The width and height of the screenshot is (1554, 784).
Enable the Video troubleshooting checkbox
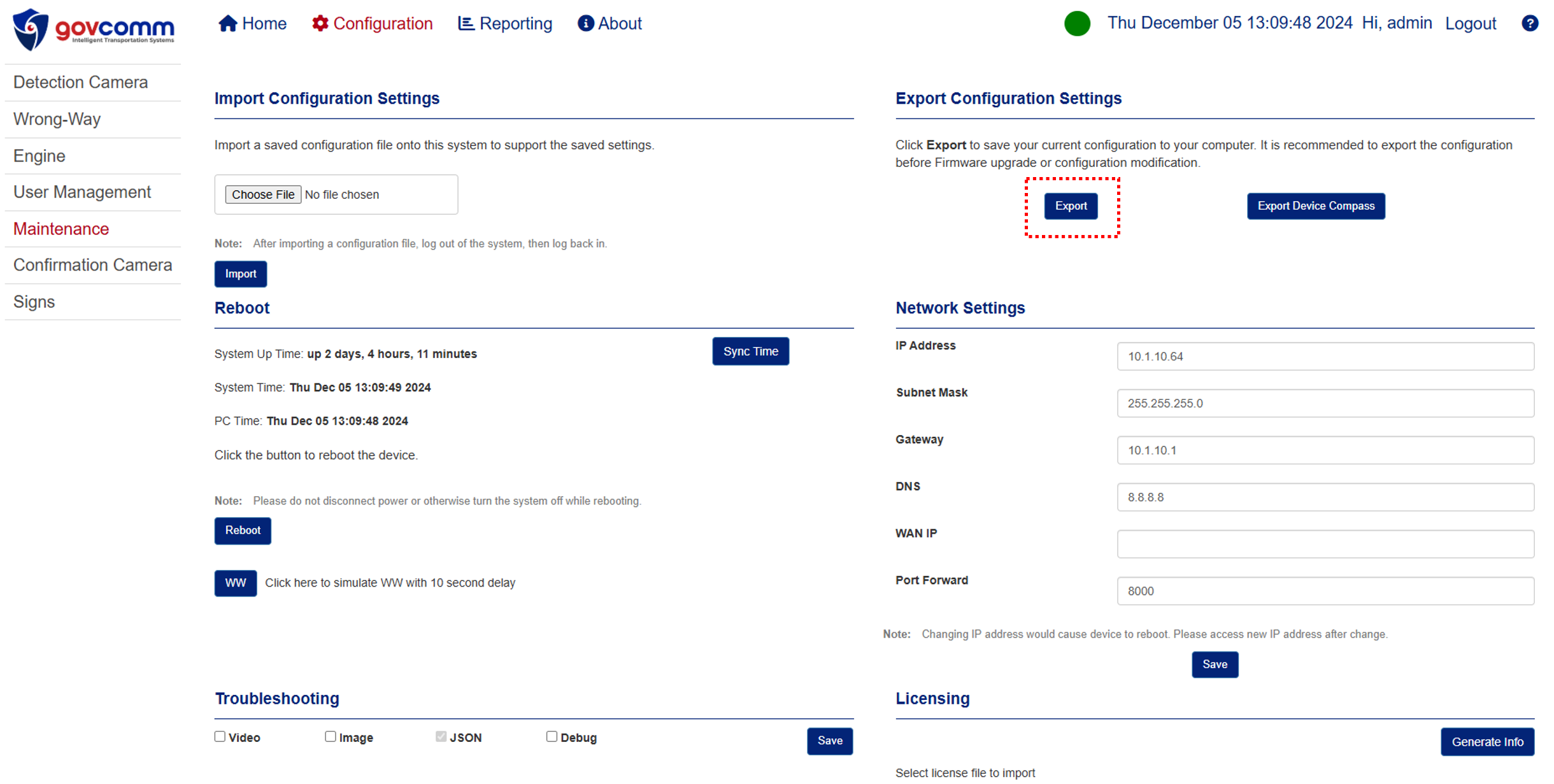click(x=220, y=736)
